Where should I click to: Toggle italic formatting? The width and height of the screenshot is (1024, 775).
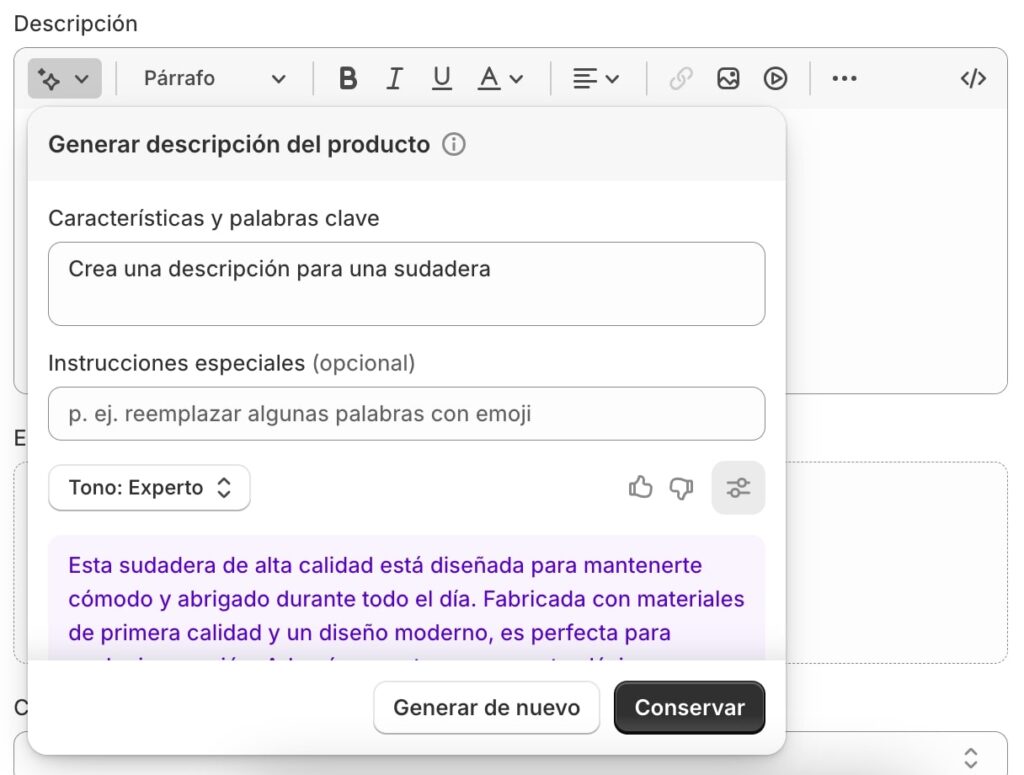[x=394, y=78]
